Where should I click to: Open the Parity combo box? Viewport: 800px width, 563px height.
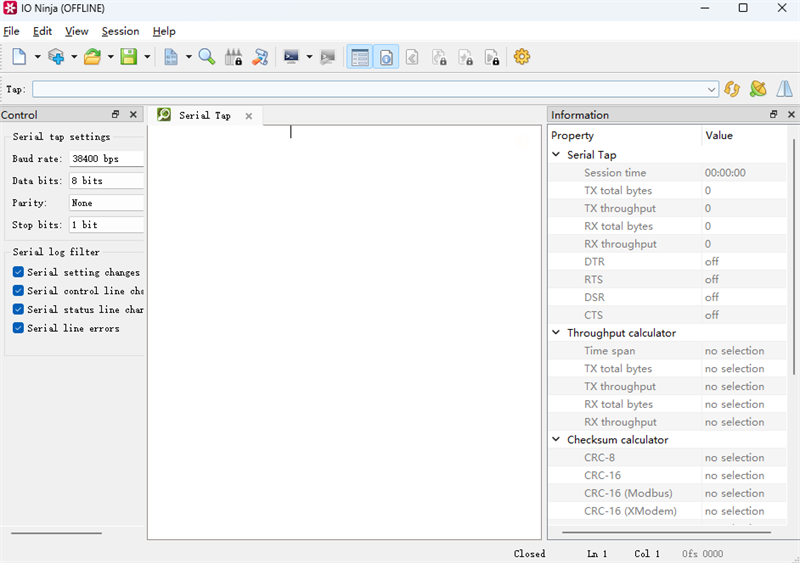[x=106, y=203]
